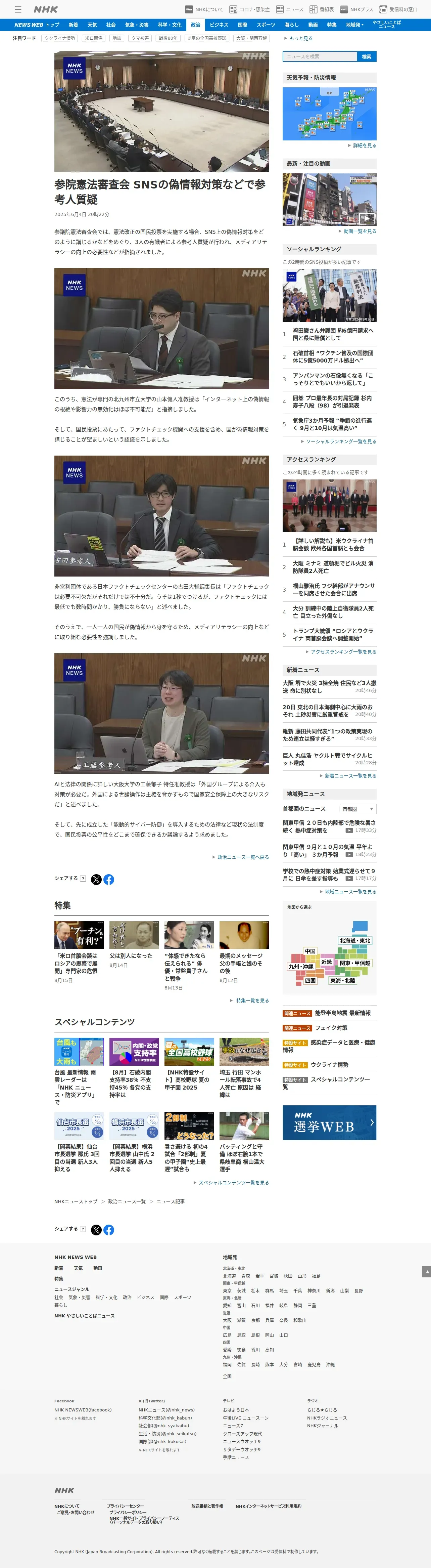Click back-to-top arrow button
The image size is (431, 1568).
point(426,1272)
